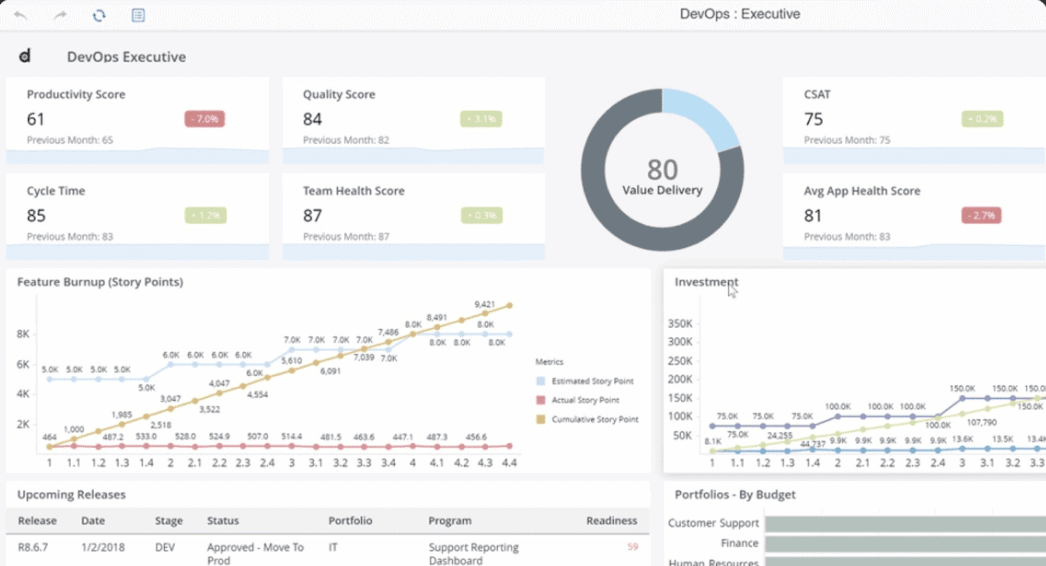Click the 'Quality Score' card title
Image resolution: width=1046 pixels, height=566 pixels.
pos(339,94)
